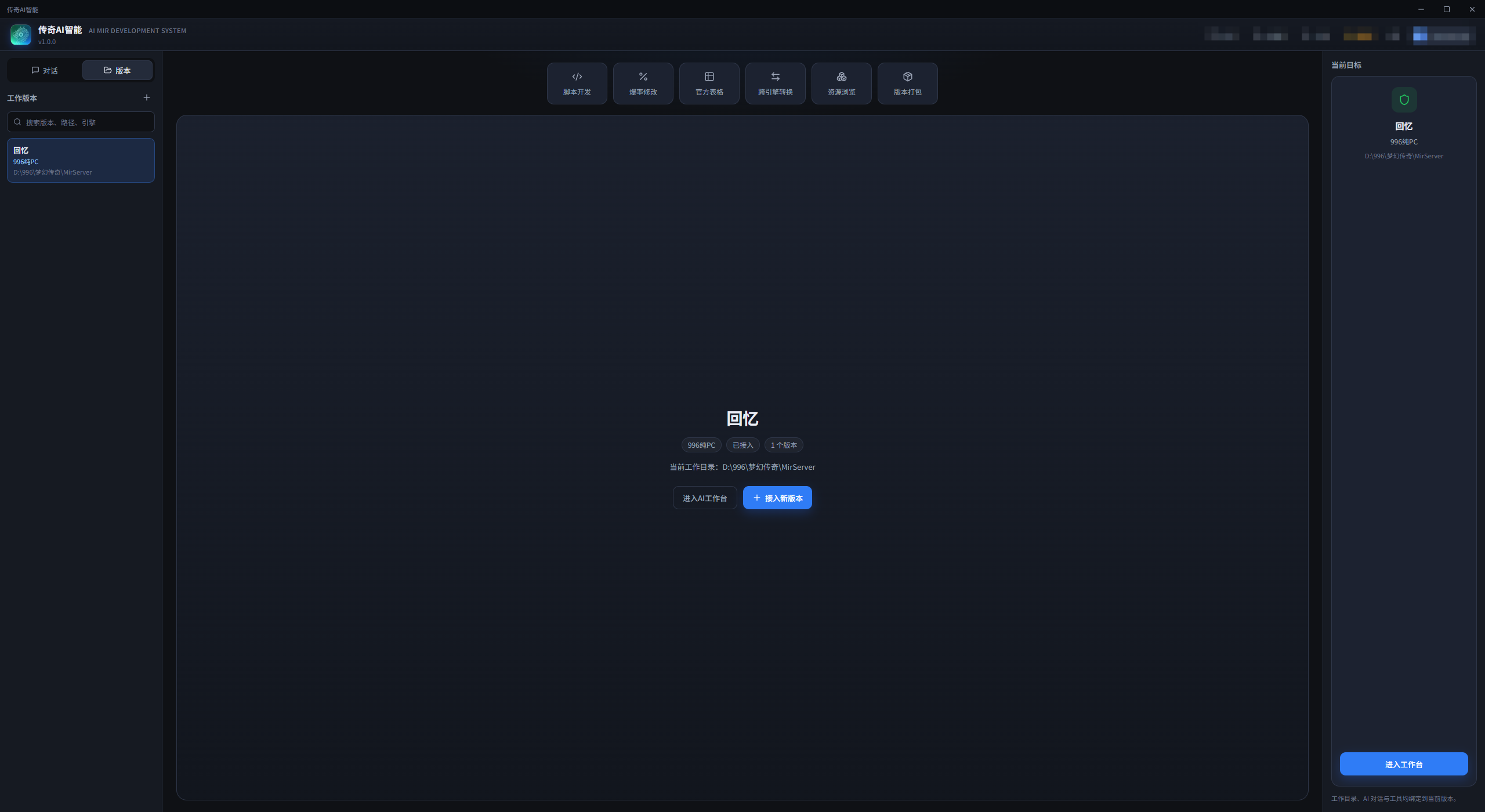Screen dimensions: 1485x812
Task: Close the 传奇AI智能 window
Action: [x=1472, y=9]
